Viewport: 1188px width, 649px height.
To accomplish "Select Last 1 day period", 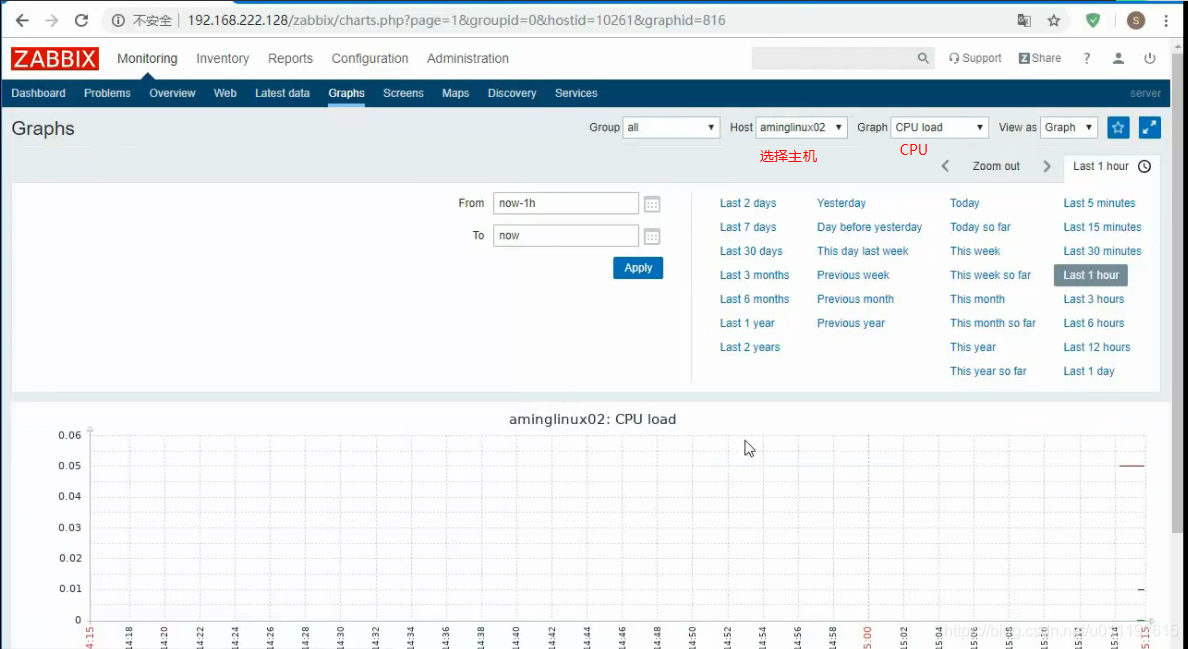I will (1089, 371).
